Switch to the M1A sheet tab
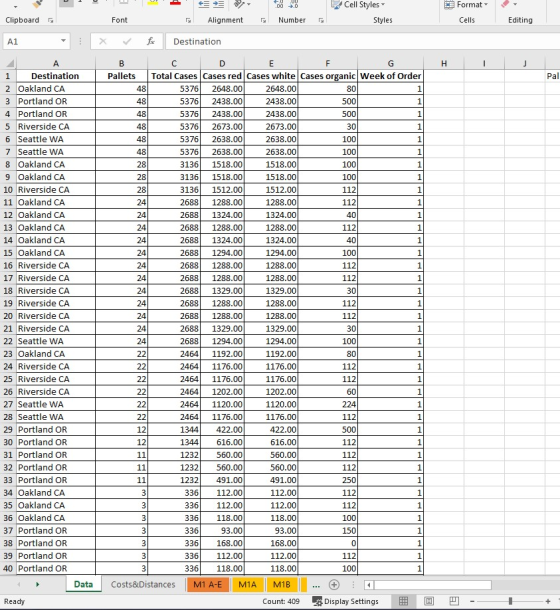 (247, 584)
